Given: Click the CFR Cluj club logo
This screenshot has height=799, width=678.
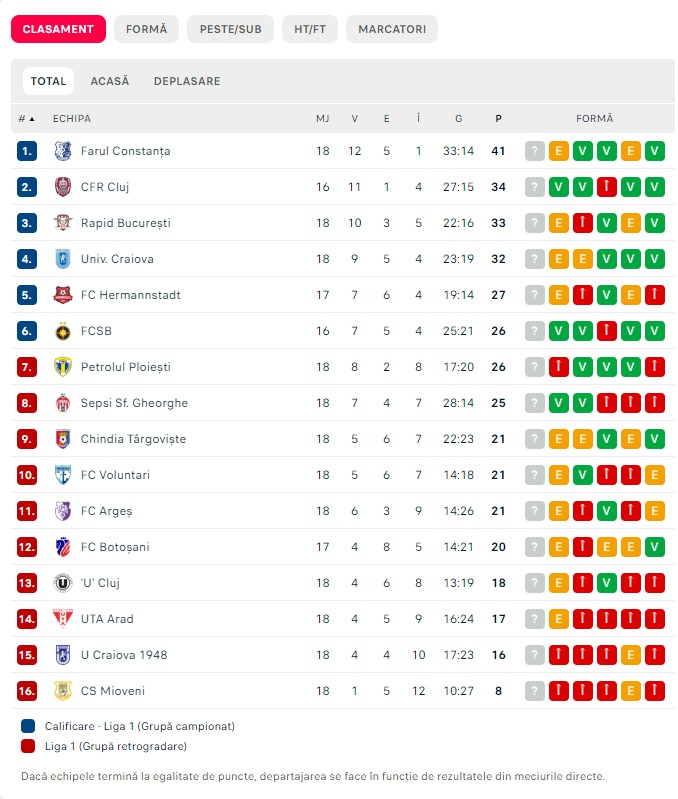Looking at the screenshot, I should pyautogui.click(x=63, y=187).
